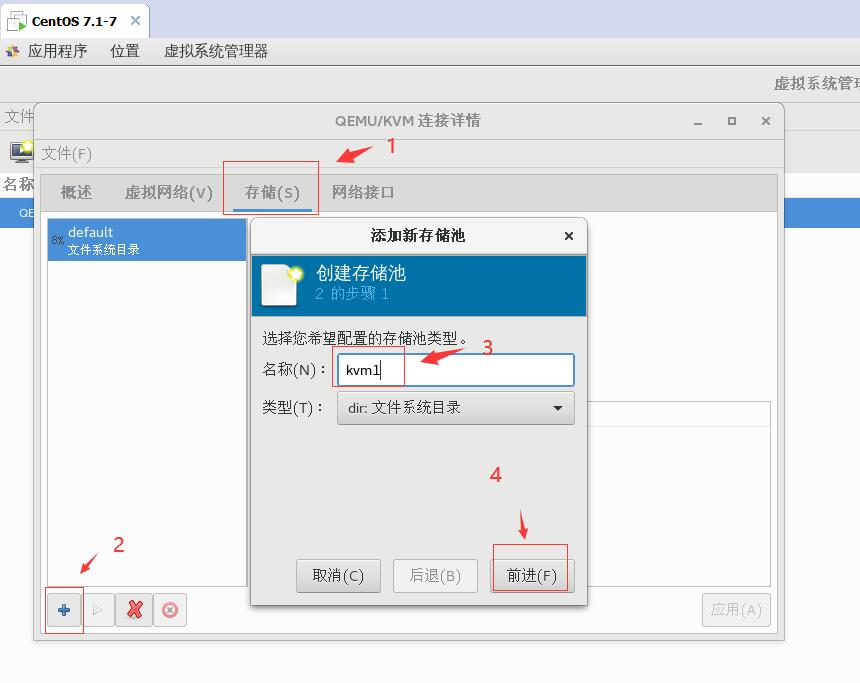Switch to the 网络接口 tab
Screen dimensions: 860x683
pyautogui.click(x=363, y=193)
